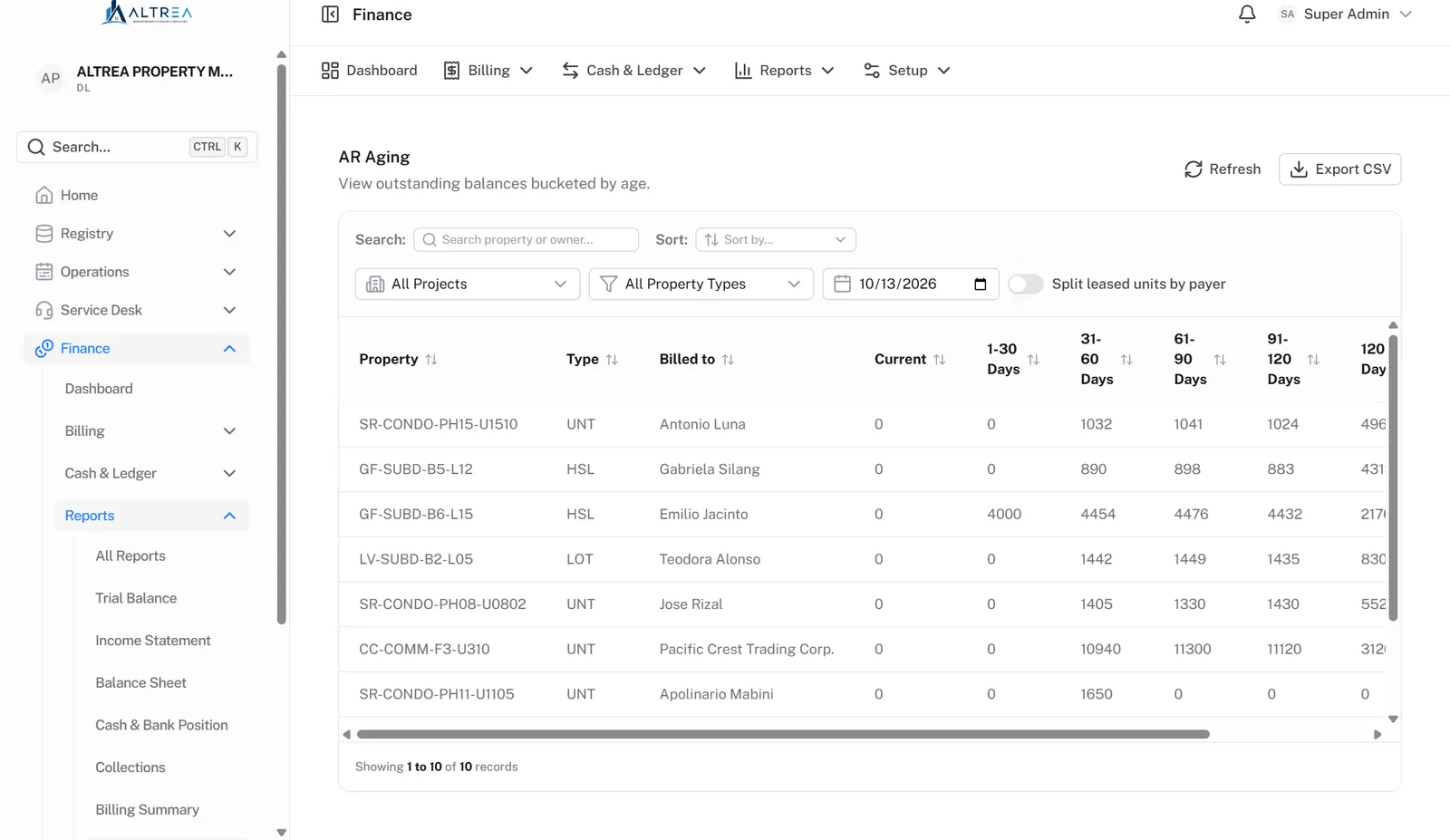
Task: Click the 10/13/2026 date field
Action: click(x=911, y=285)
